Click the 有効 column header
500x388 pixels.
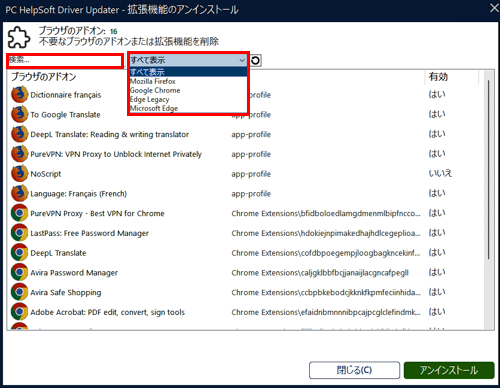click(x=438, y=77)
